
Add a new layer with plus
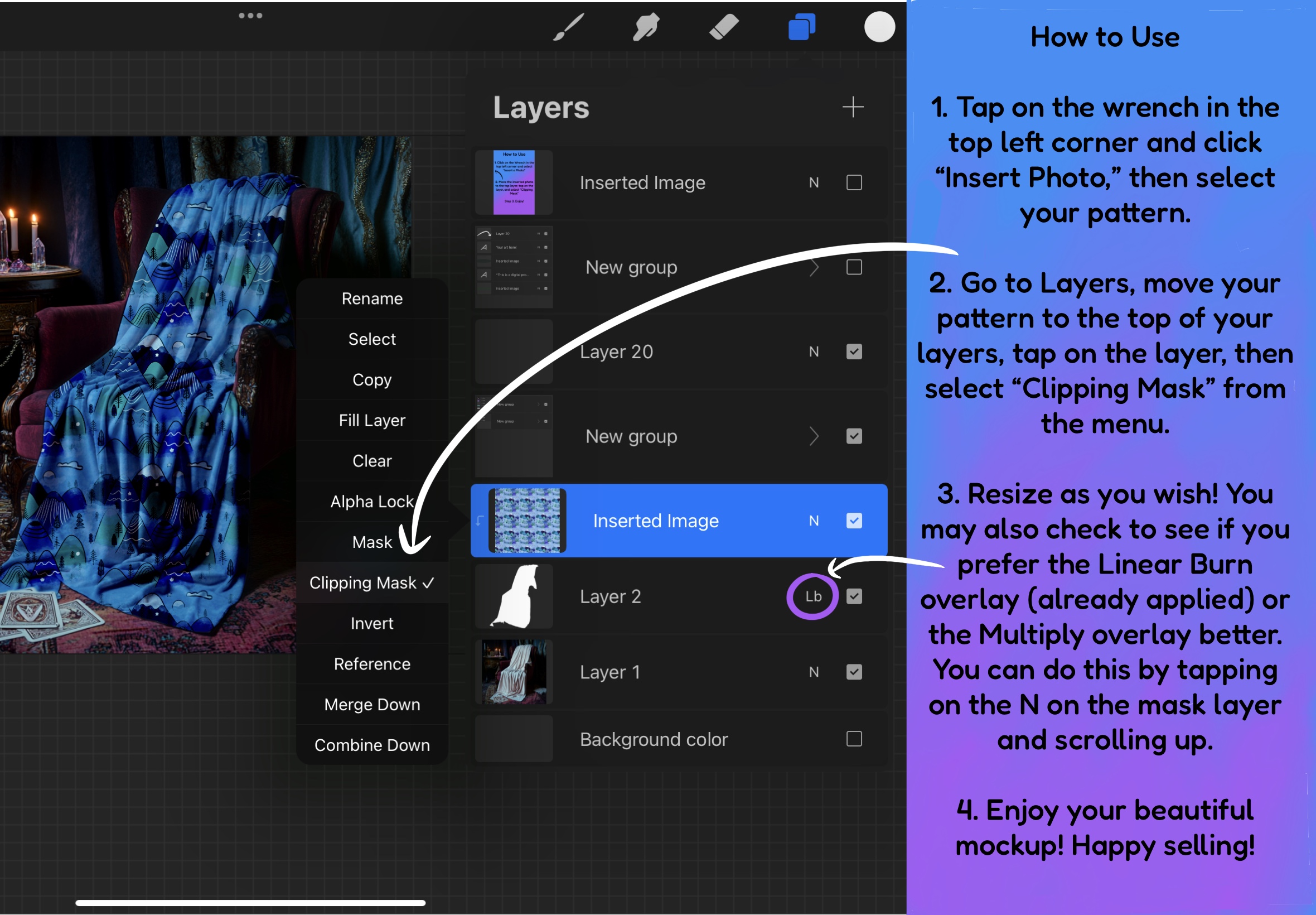(x=853, y=107)
